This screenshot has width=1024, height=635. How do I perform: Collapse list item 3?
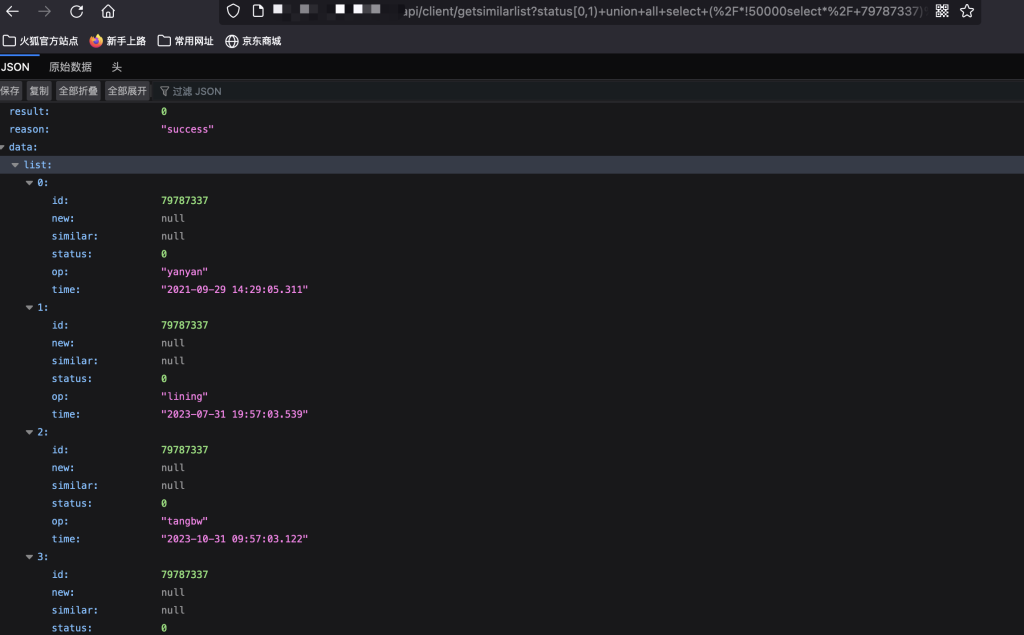pyautogui.click(x=29, y=557)
